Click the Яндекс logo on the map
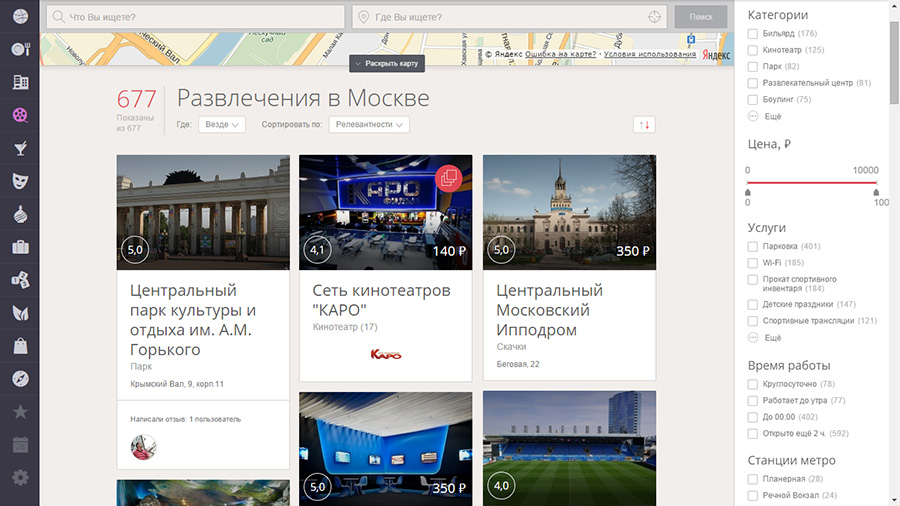The height and width of the screenshot is (506, 900). pyautogui.click(x=716, y=55)
